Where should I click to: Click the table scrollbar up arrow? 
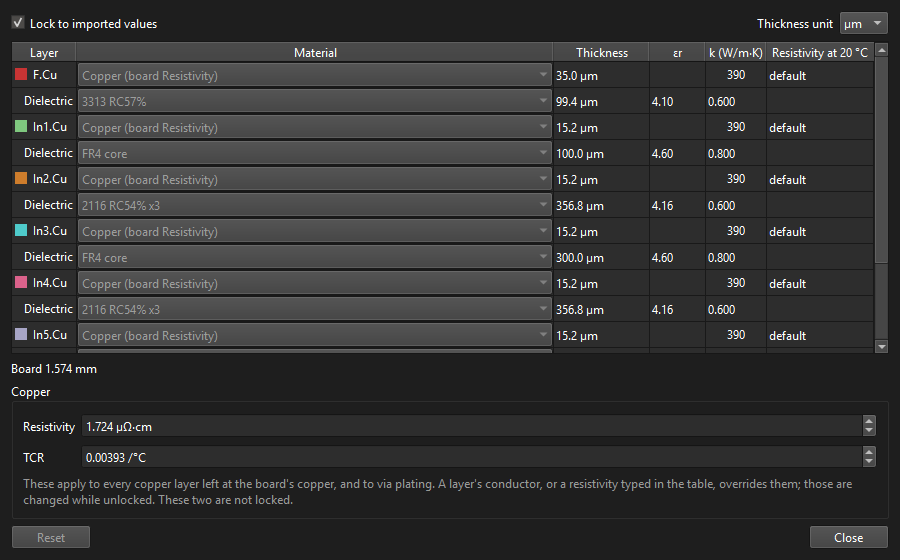click(882, 49)
